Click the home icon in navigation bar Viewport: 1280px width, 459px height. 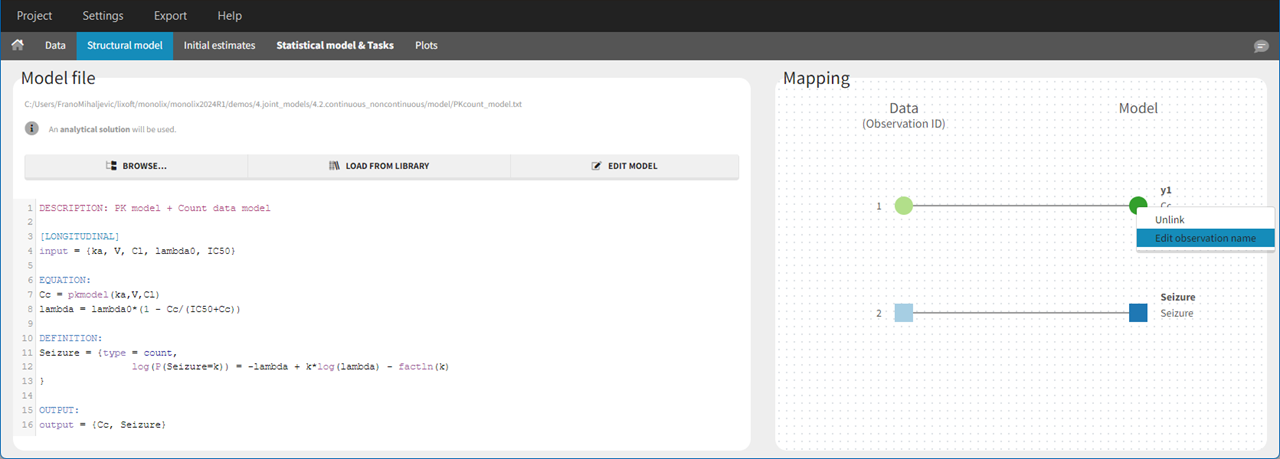[17, 45]
